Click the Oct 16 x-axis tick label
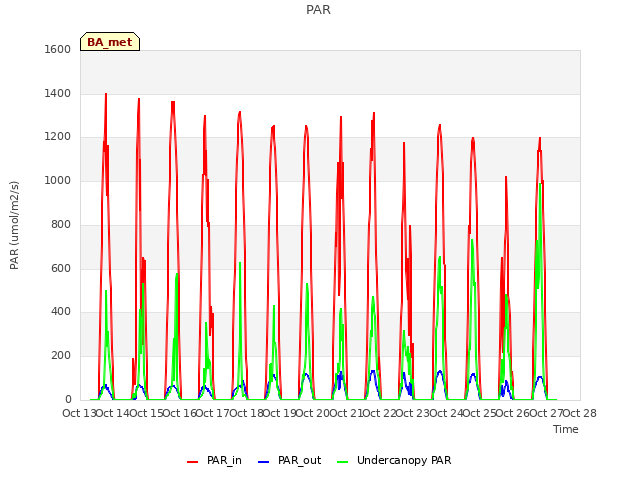This screenshot has height=480, width=640. tap(180, 413)
